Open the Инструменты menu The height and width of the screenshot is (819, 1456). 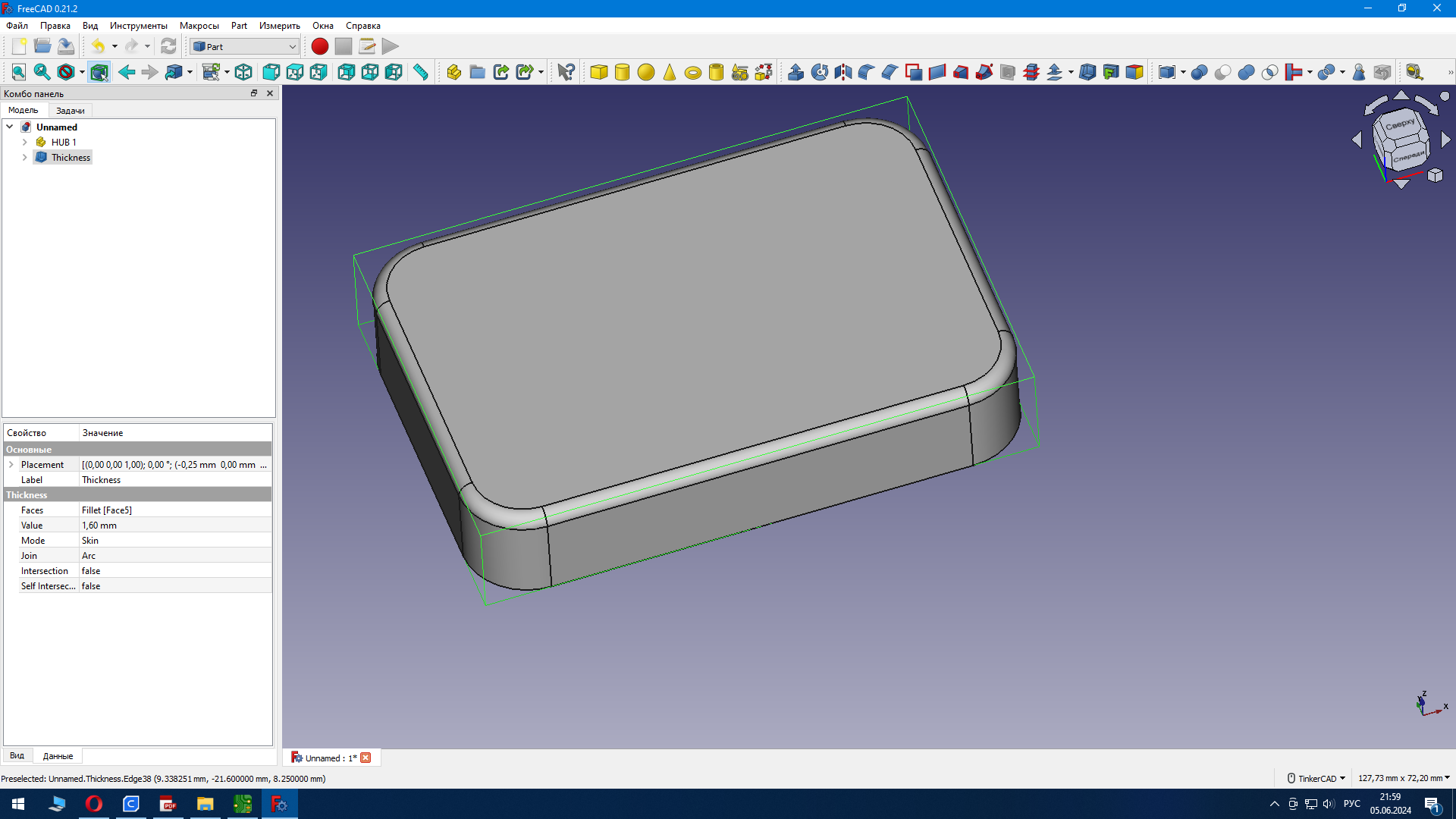(138, 25)
